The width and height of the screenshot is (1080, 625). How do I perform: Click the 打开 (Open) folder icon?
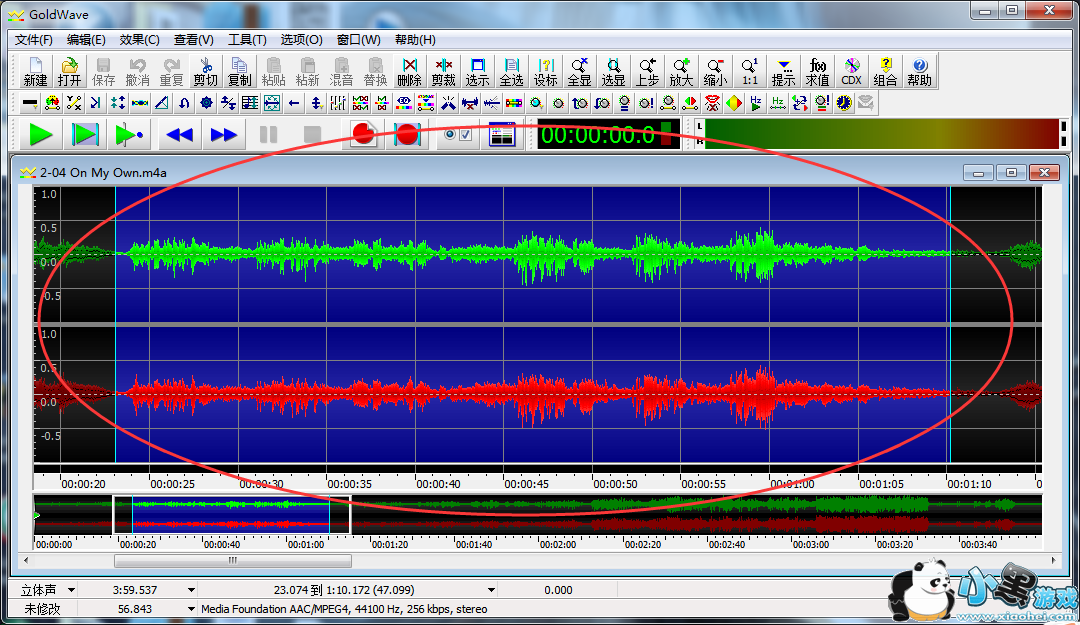coord(69,71)
